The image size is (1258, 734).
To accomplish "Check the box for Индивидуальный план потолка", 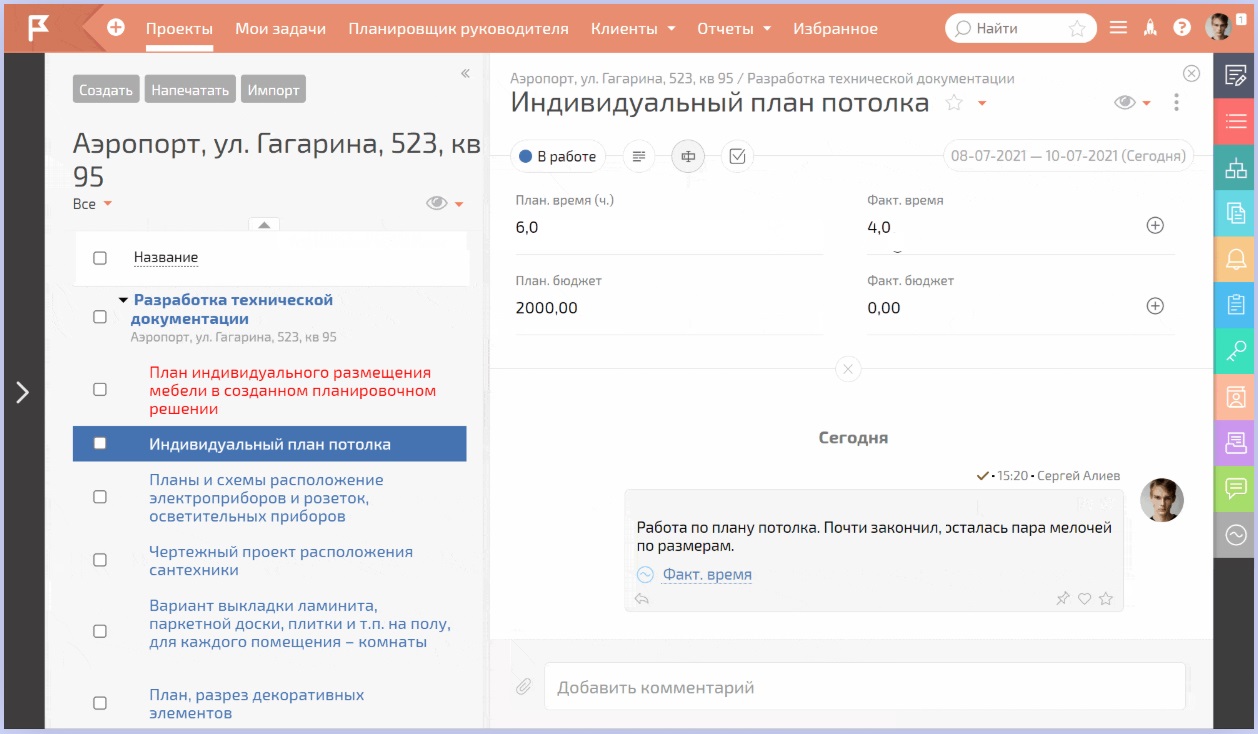I will [100, 444].
